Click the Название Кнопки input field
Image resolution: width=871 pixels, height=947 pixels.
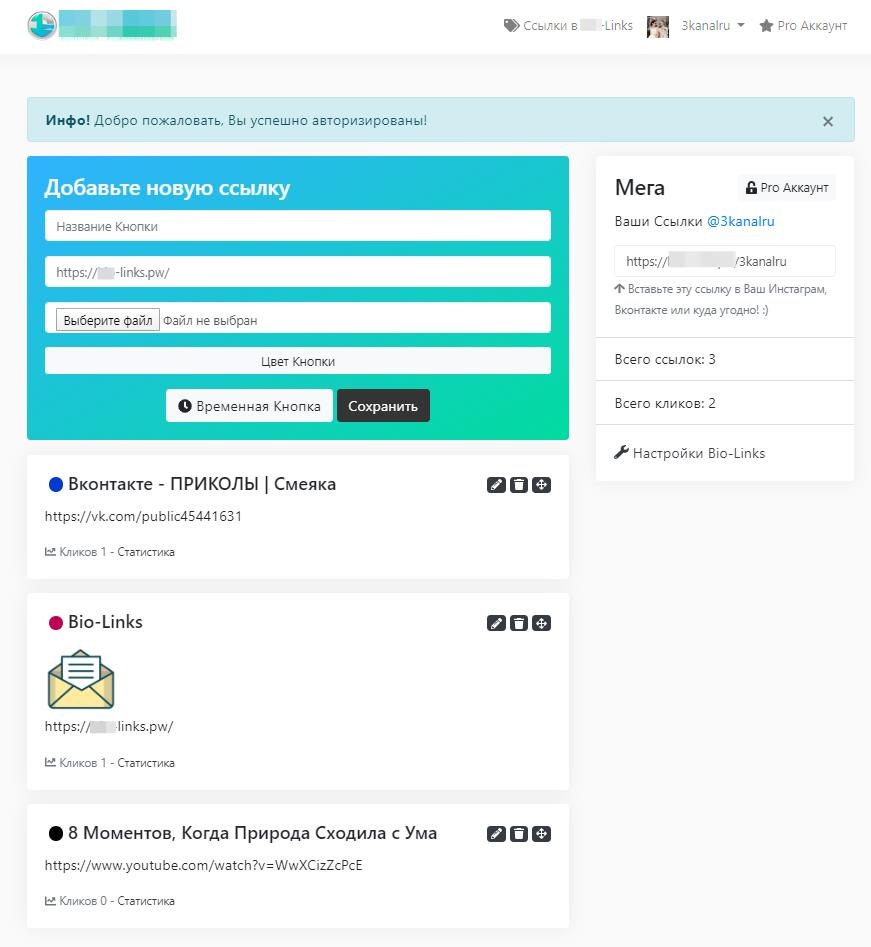298,226
